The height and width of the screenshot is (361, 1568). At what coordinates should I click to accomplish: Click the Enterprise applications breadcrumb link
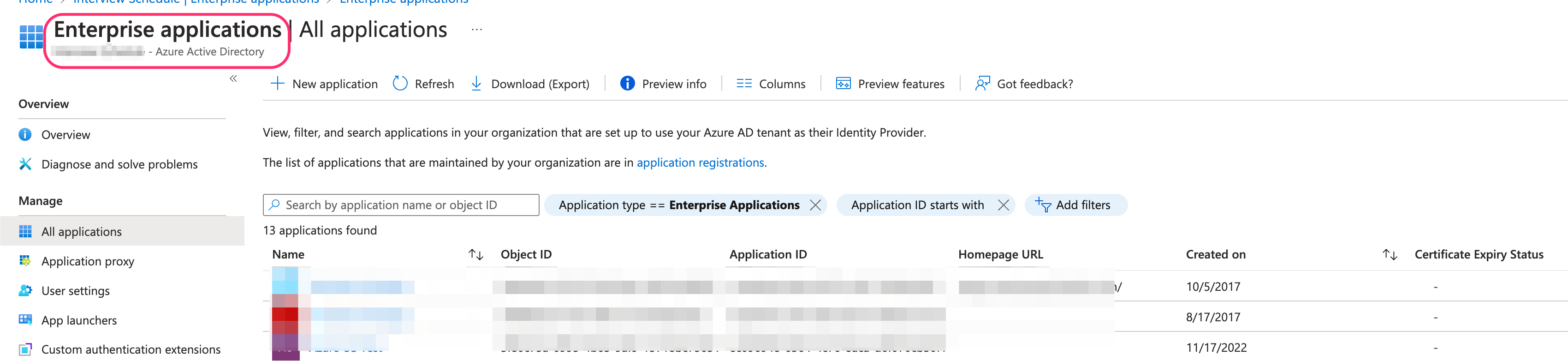(x=404, y=2)
